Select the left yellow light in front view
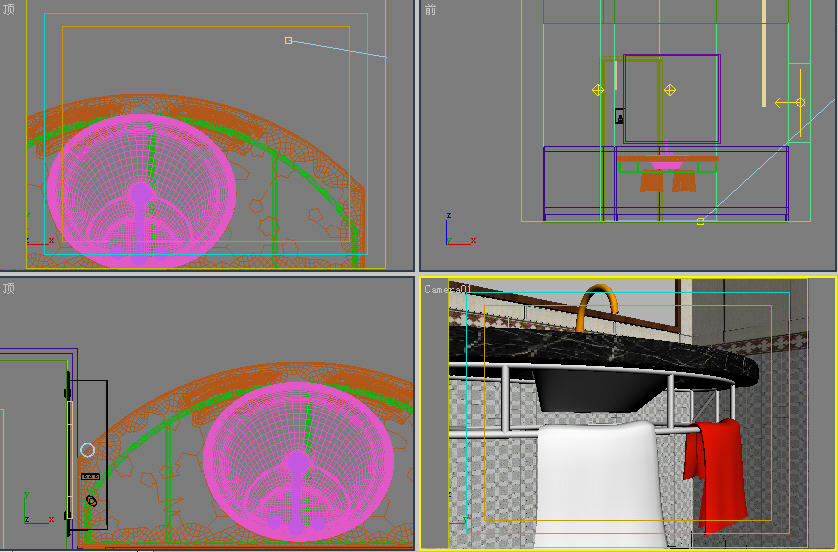This screenshot has width=838, height=552. point(598,90)
